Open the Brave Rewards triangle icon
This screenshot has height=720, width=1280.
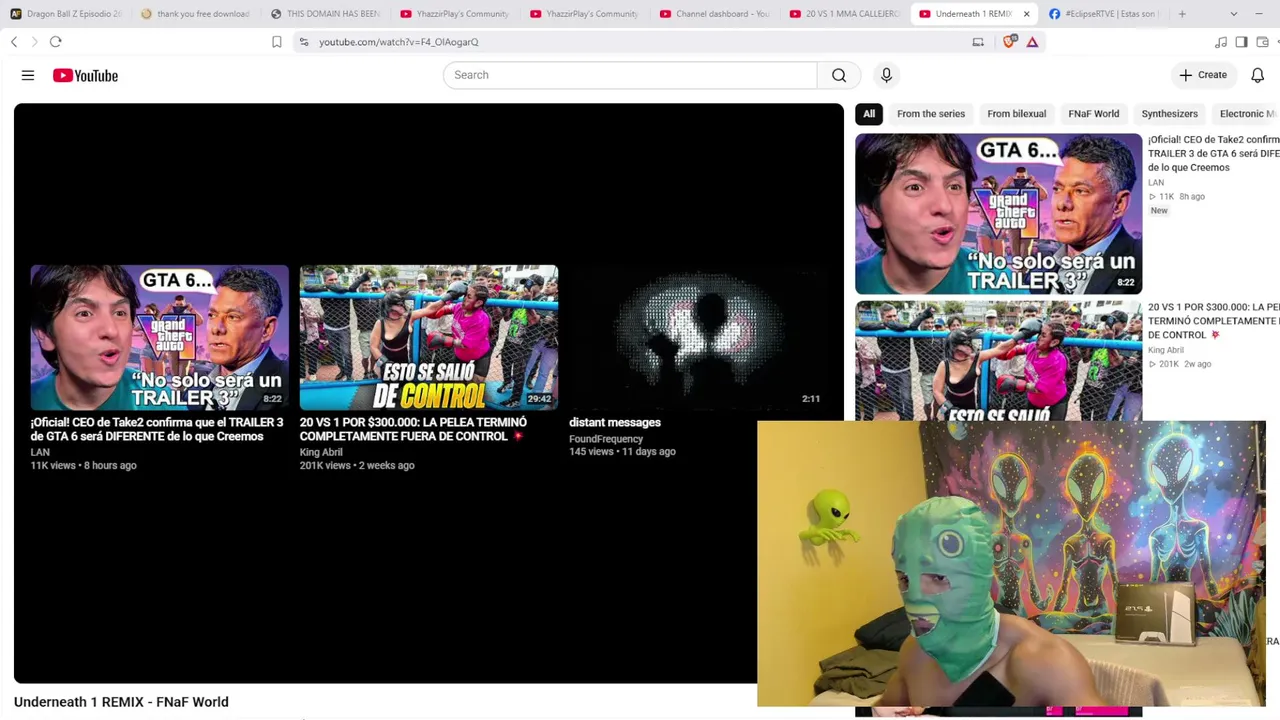(1032, 42)
